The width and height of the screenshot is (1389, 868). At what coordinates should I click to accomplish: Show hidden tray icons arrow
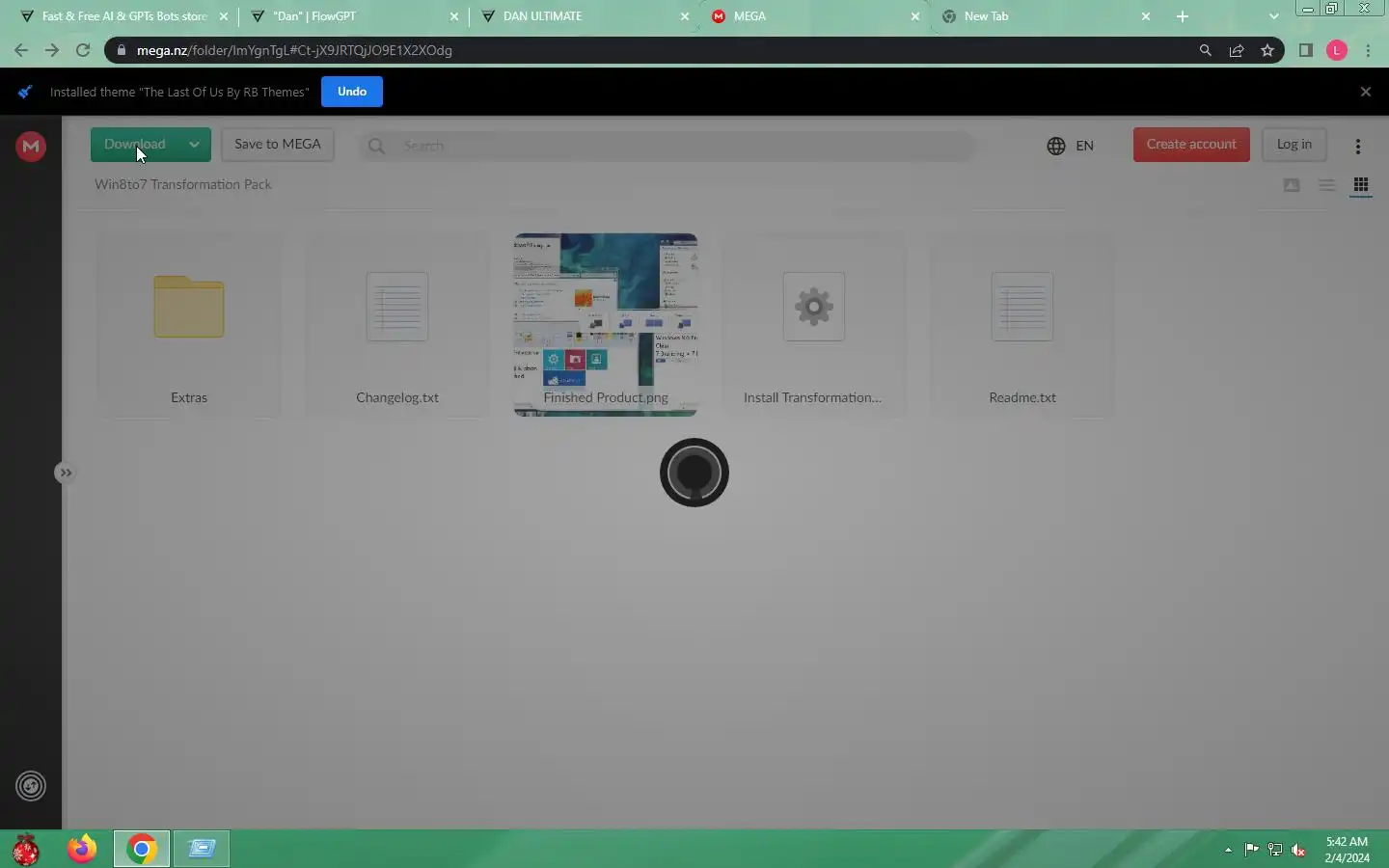click(x=1228, y=850)
